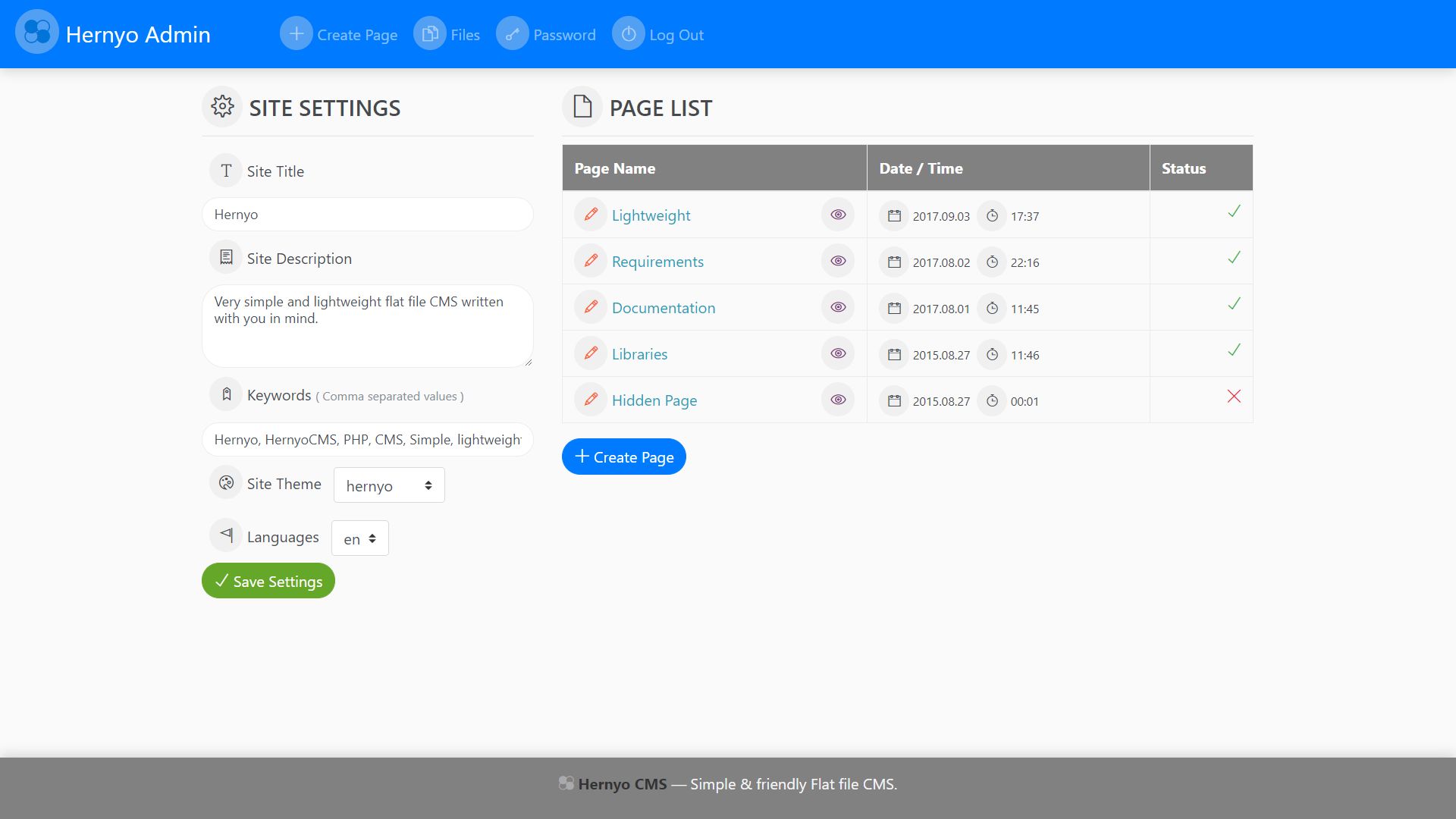Click the Hernyo logo in the header

click(x=36, y=32)
